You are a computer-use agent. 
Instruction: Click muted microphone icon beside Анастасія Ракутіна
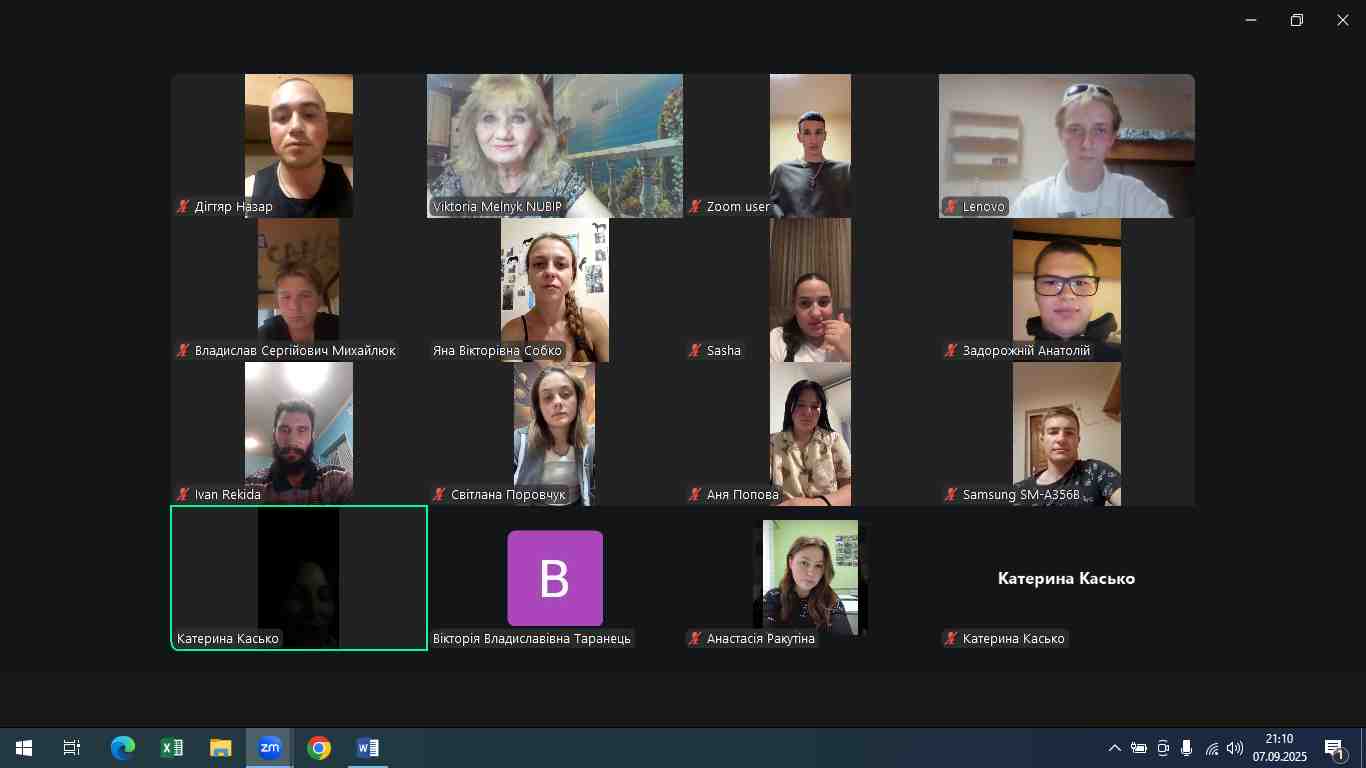click(695, 639)
